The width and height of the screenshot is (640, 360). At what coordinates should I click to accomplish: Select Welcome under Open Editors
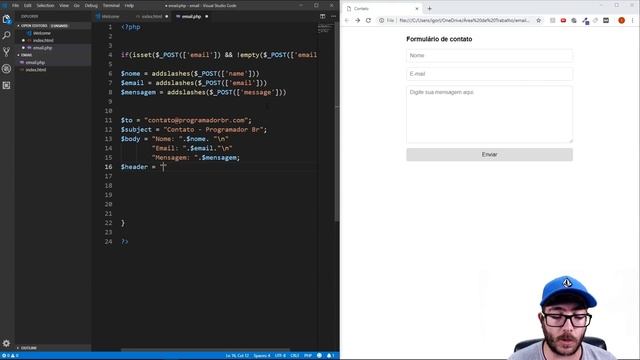coord(42,33)
